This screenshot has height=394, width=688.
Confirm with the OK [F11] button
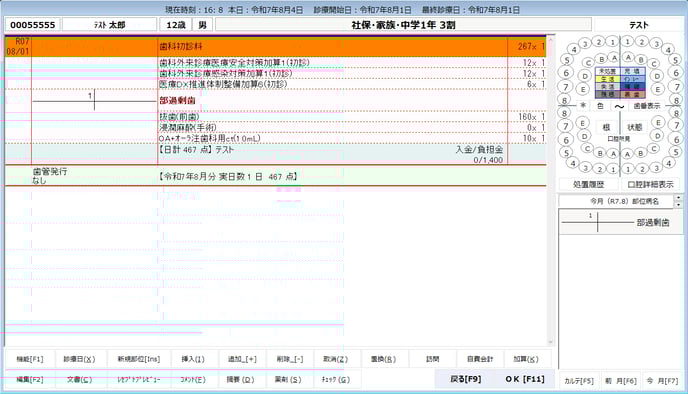[x=525, y=379]
